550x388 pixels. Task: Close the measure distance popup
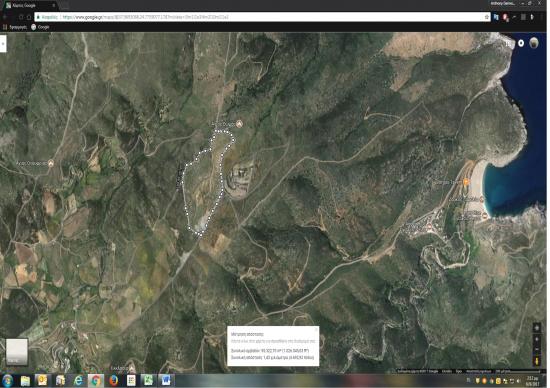tap(316, 329)
